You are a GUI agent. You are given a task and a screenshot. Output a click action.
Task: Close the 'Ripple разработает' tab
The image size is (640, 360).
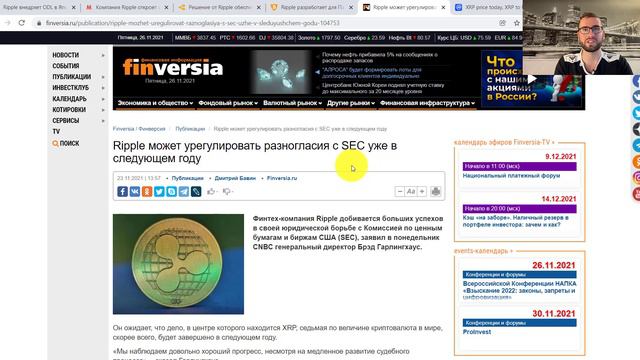351,7
